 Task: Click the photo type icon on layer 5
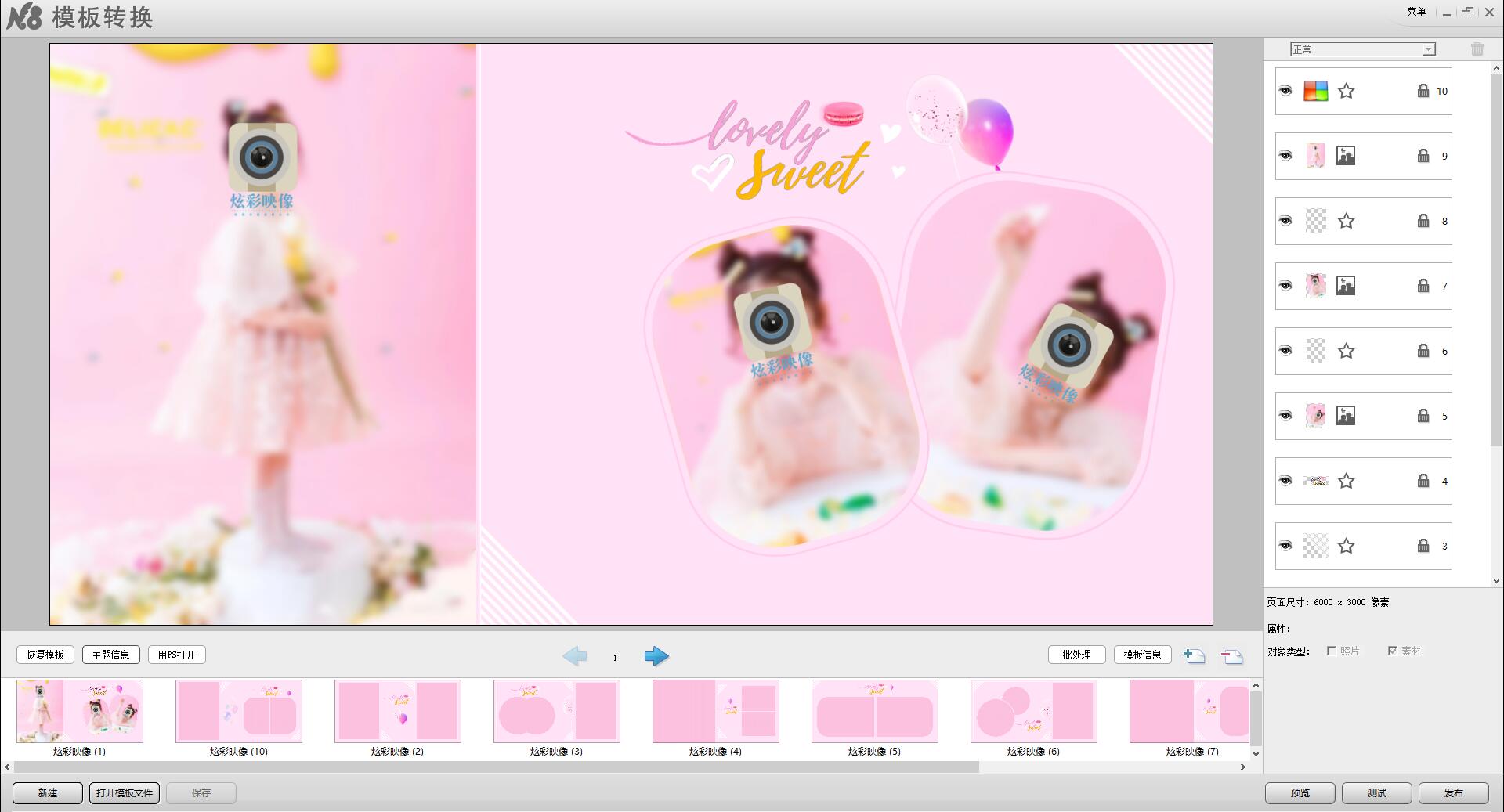[1346, 416]
